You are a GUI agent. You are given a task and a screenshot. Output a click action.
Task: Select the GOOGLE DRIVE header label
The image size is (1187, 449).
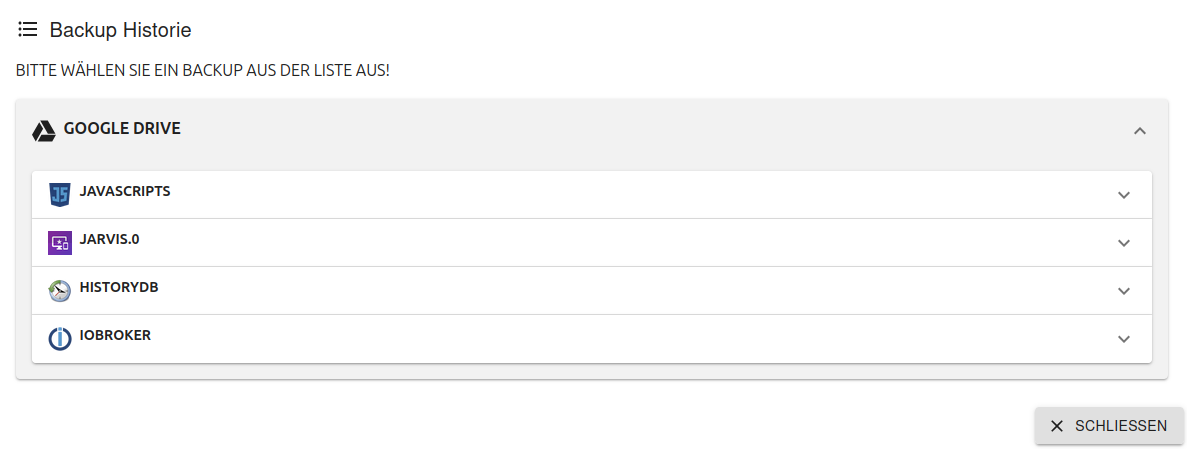(122, 129)
